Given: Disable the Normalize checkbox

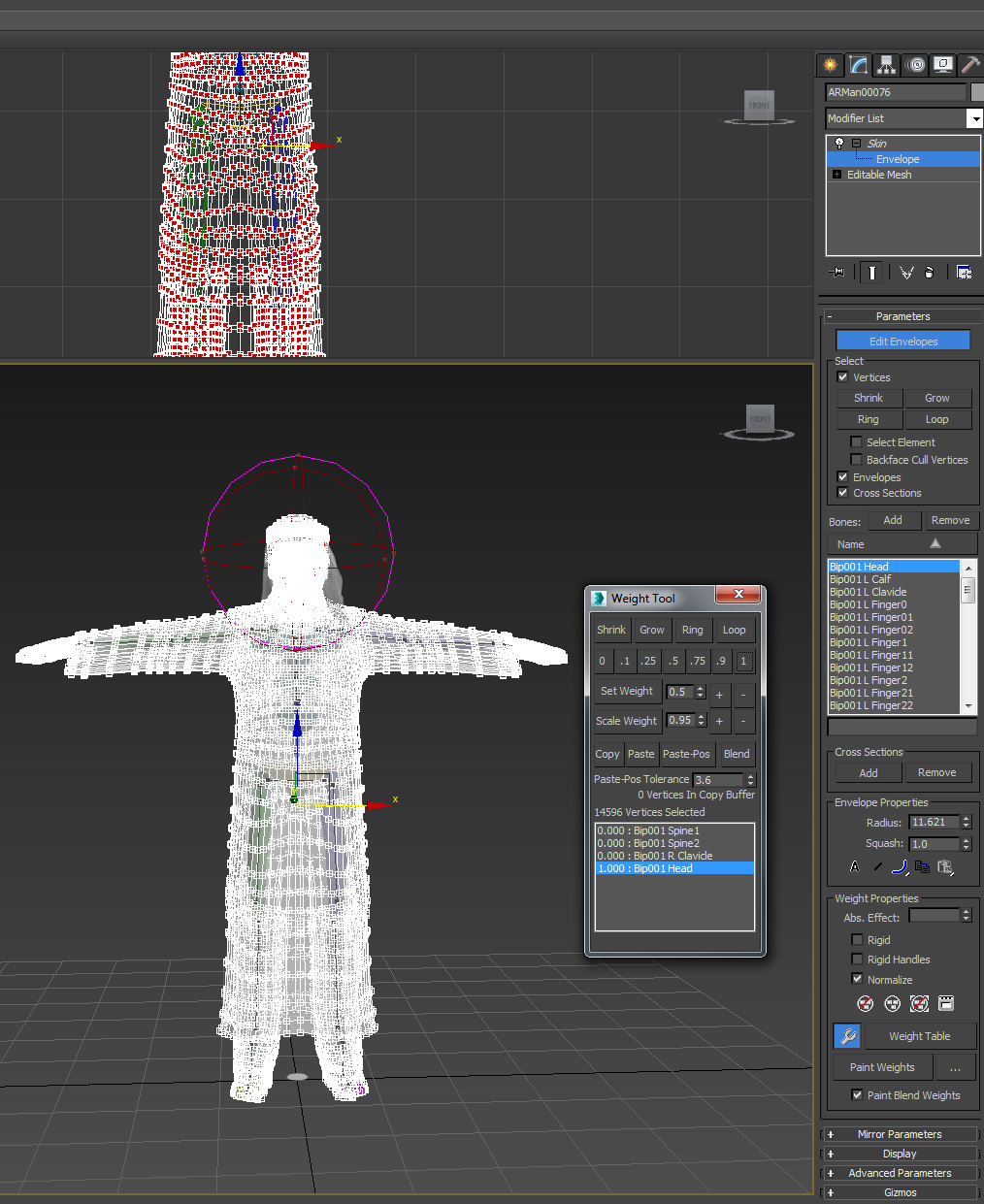Looking at the screenshot, I should click(857, 979).
